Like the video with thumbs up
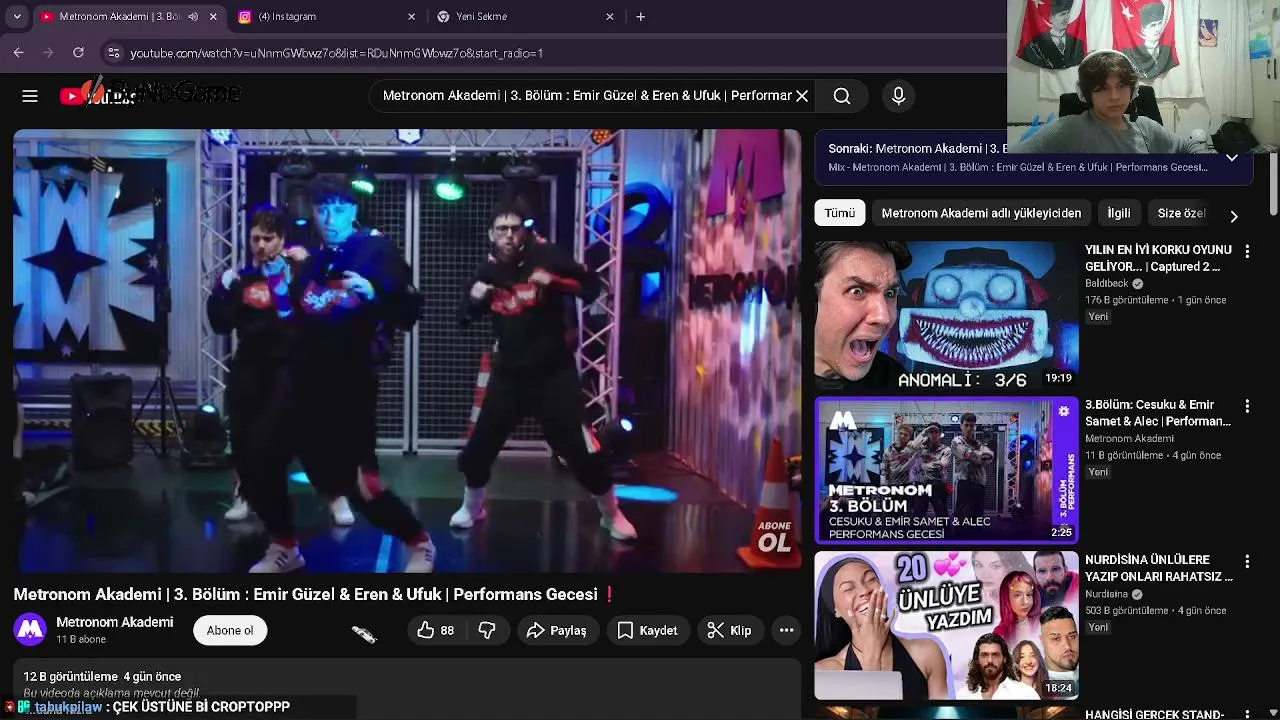1280x720 pixels. [x=436, y=630]
